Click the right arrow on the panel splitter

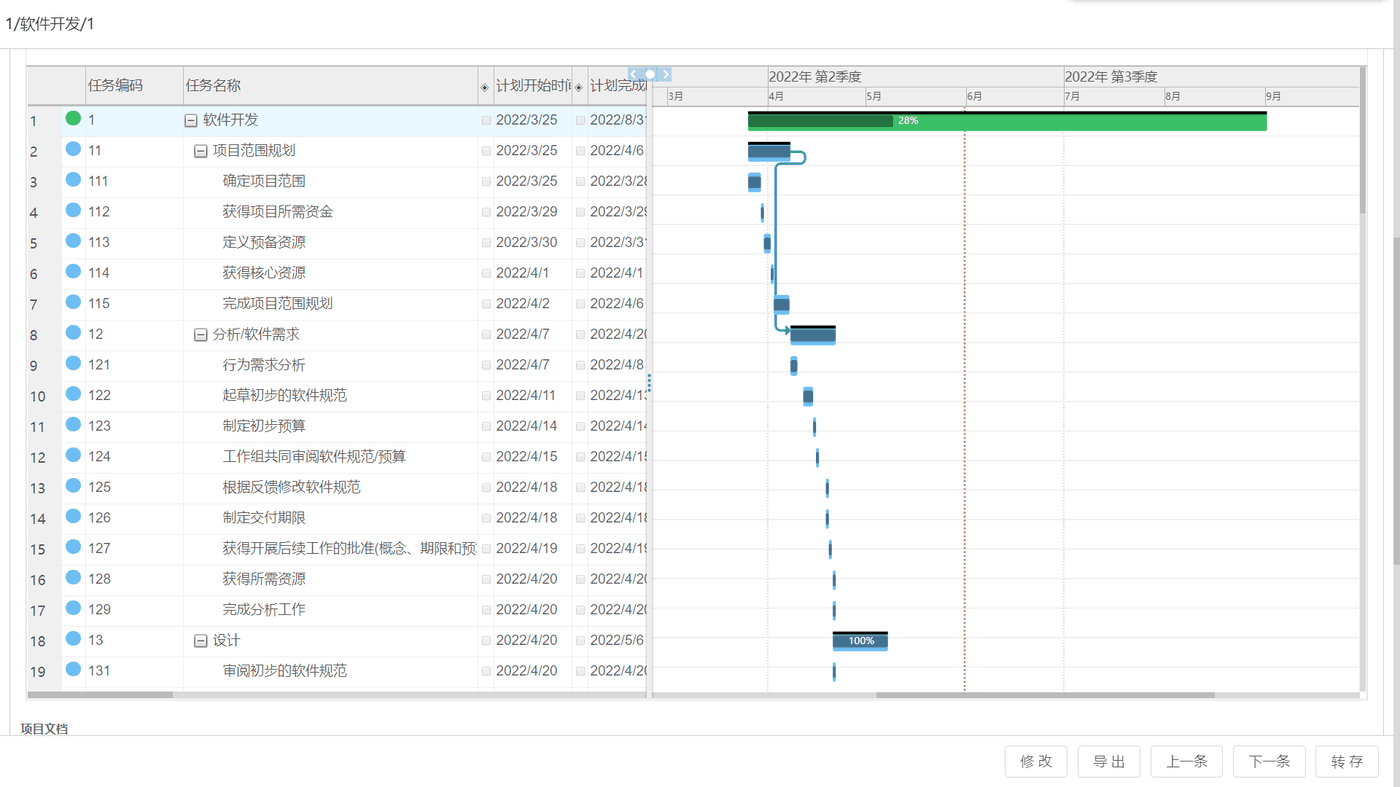click(x=666, y=74)
